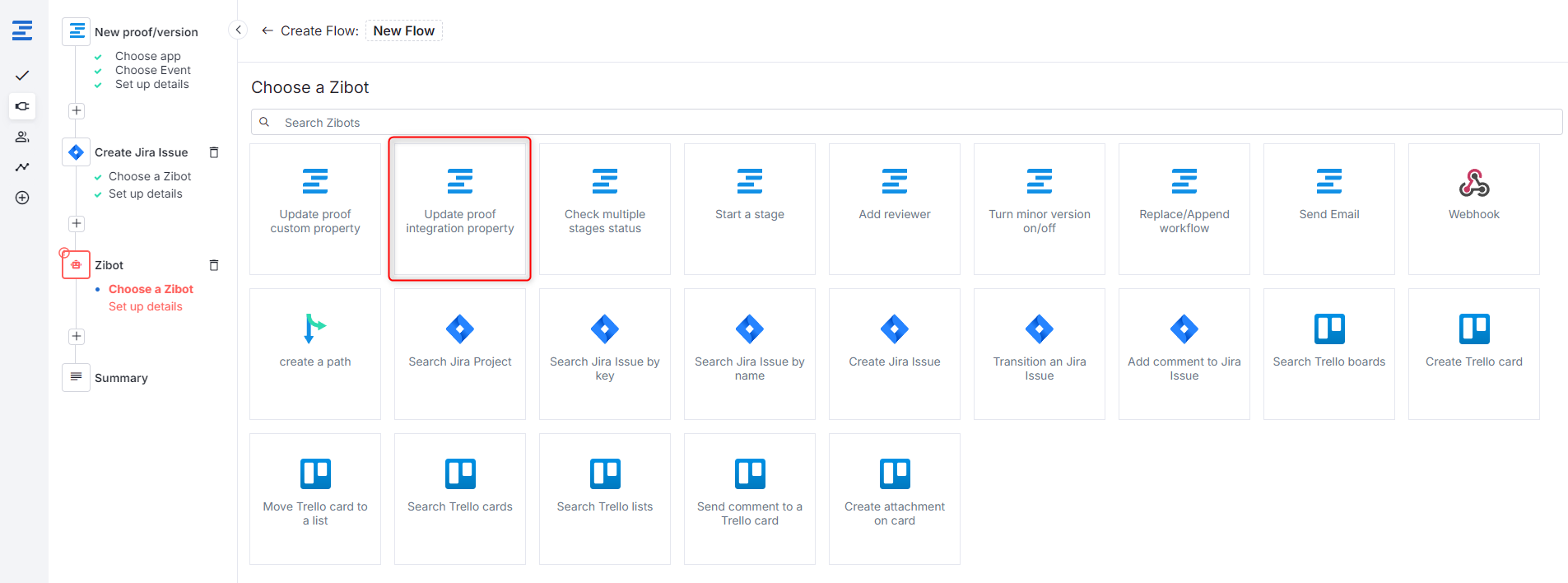
Task: Choose the Create Jira Issue zibot
Action: (x=894, y=353)
